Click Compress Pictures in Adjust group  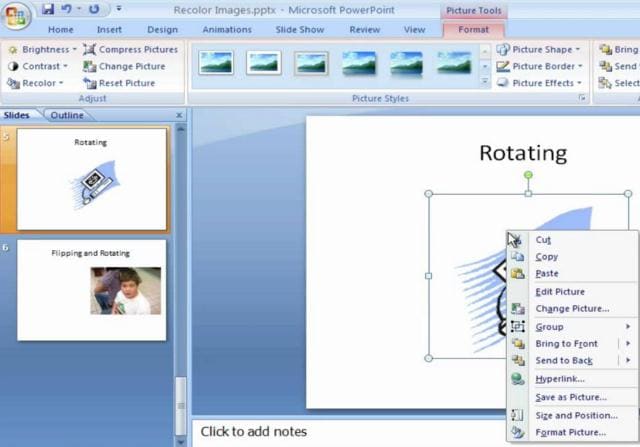[131, 49]
